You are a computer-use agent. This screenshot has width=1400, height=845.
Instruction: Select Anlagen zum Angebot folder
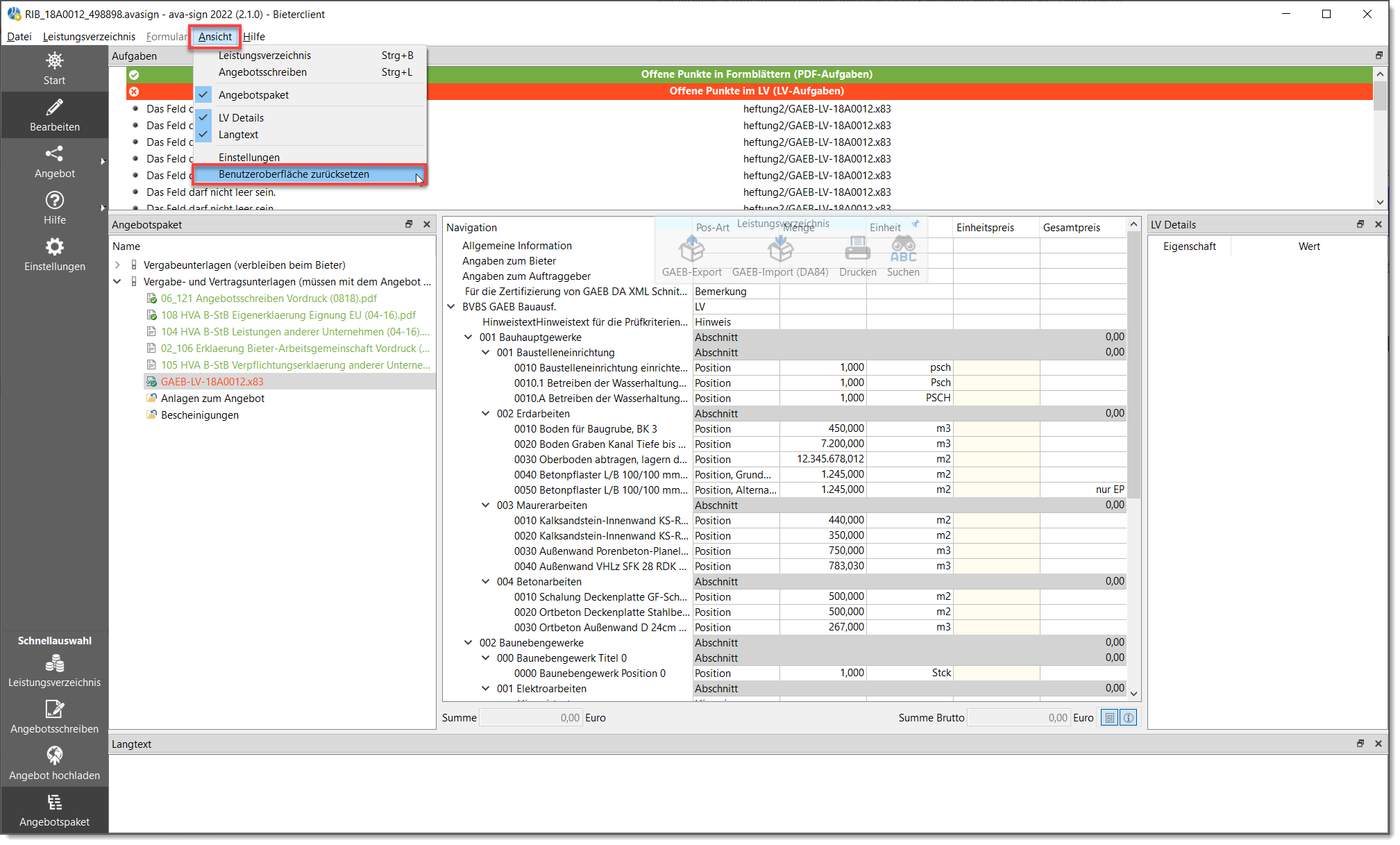click(212, 399)
